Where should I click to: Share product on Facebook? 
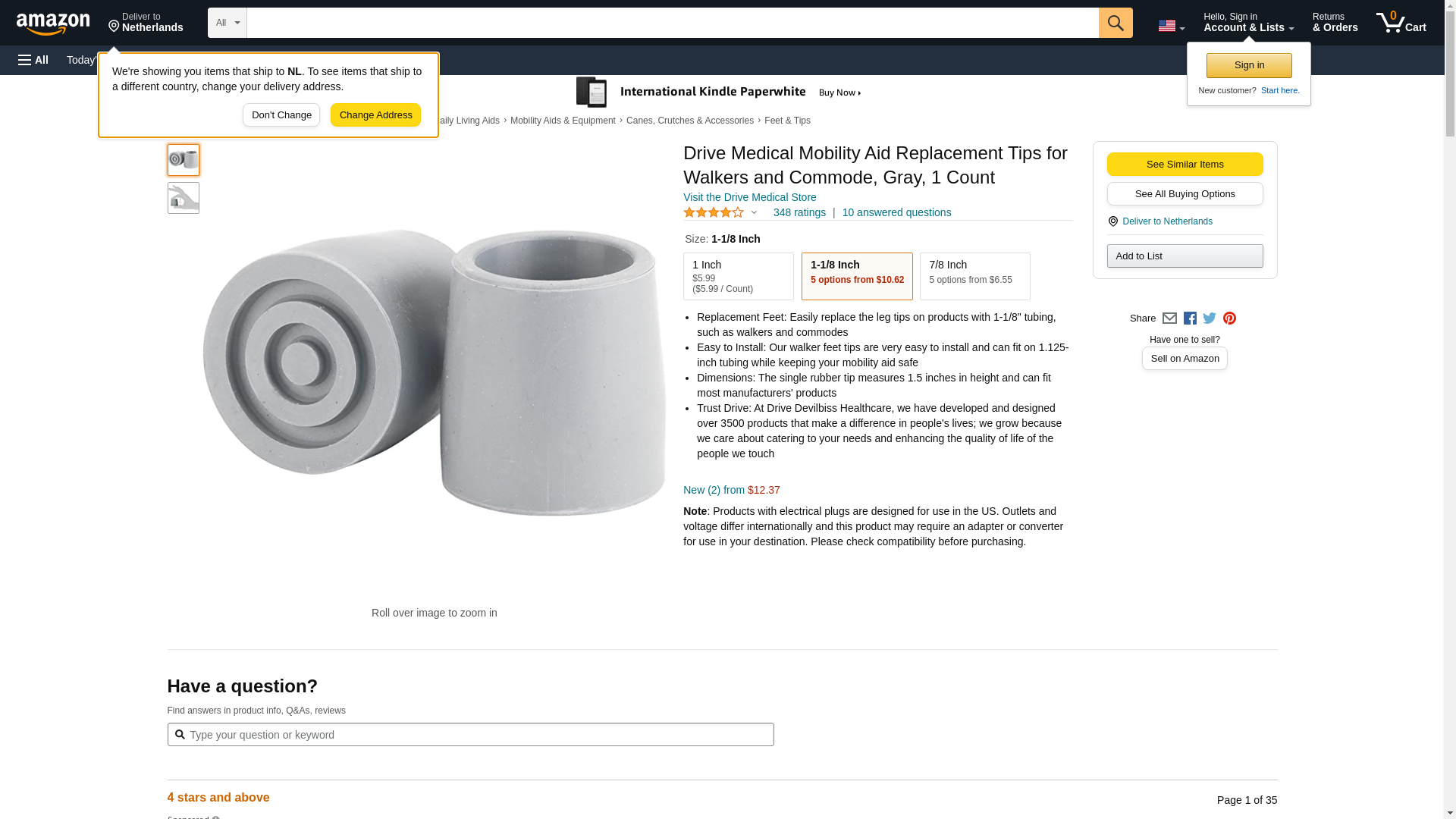(1190, 318)
